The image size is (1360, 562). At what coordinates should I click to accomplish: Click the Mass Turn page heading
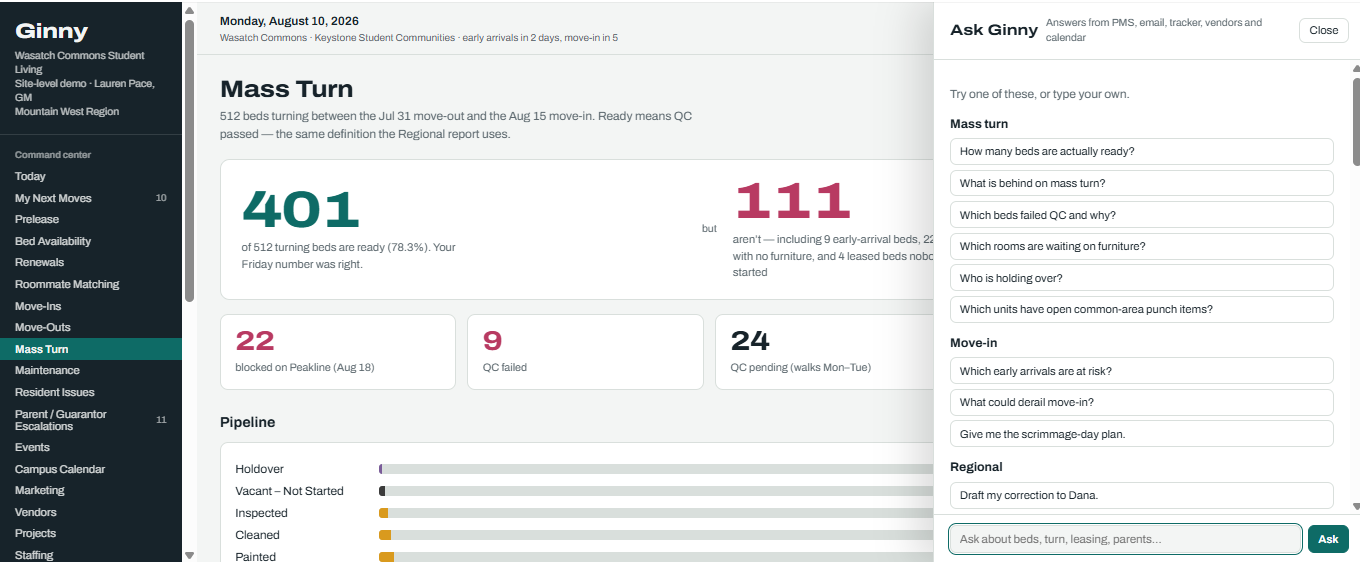286,90
